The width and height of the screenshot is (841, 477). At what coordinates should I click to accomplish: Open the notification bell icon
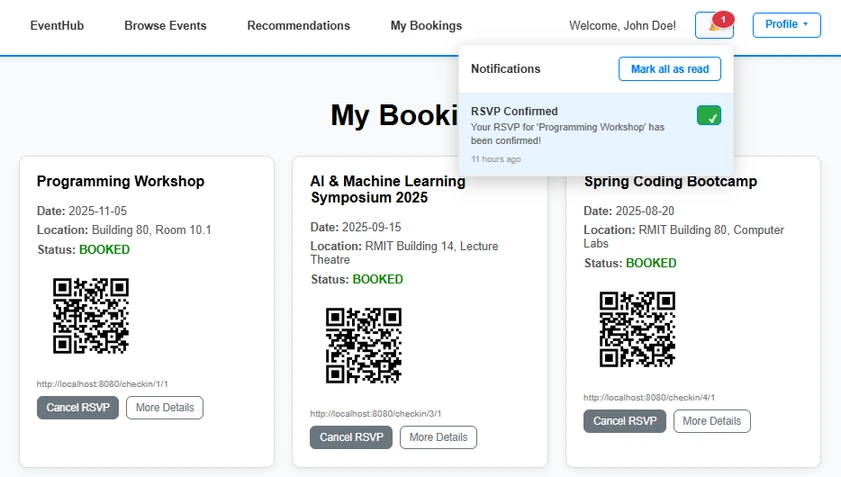(714, 25)
